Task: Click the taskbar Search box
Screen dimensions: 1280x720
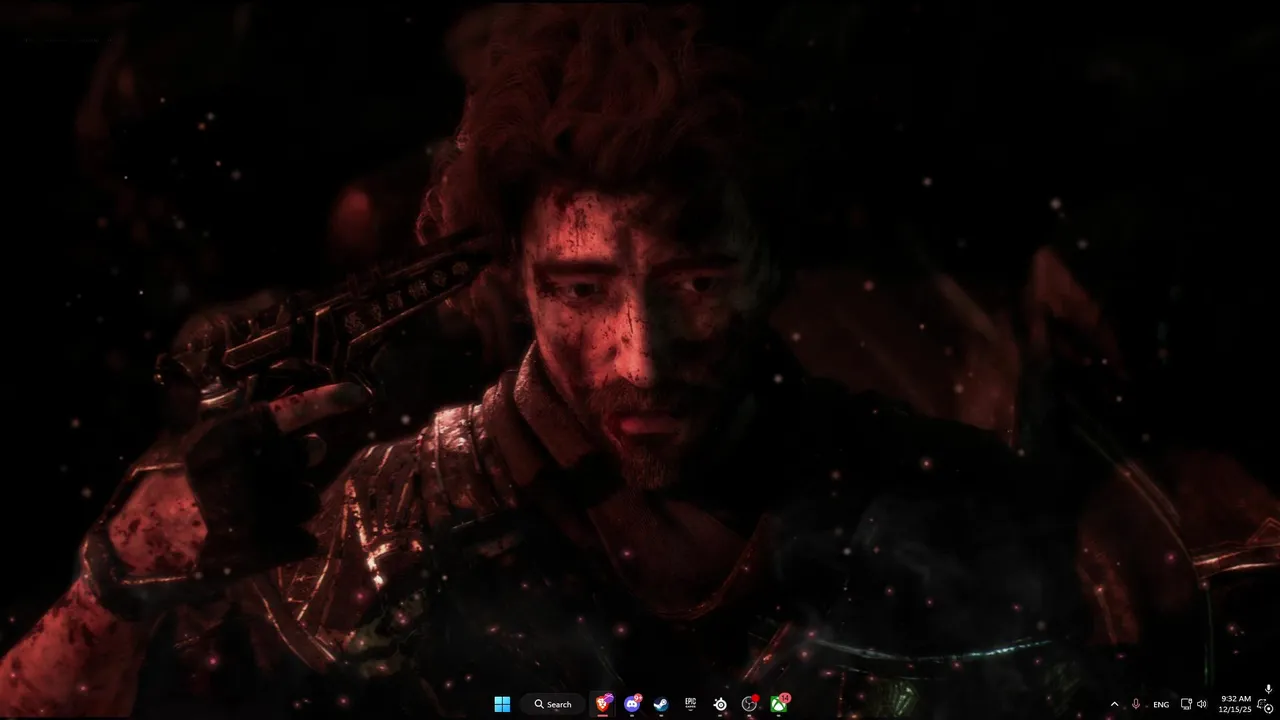Action: [553, 704]
